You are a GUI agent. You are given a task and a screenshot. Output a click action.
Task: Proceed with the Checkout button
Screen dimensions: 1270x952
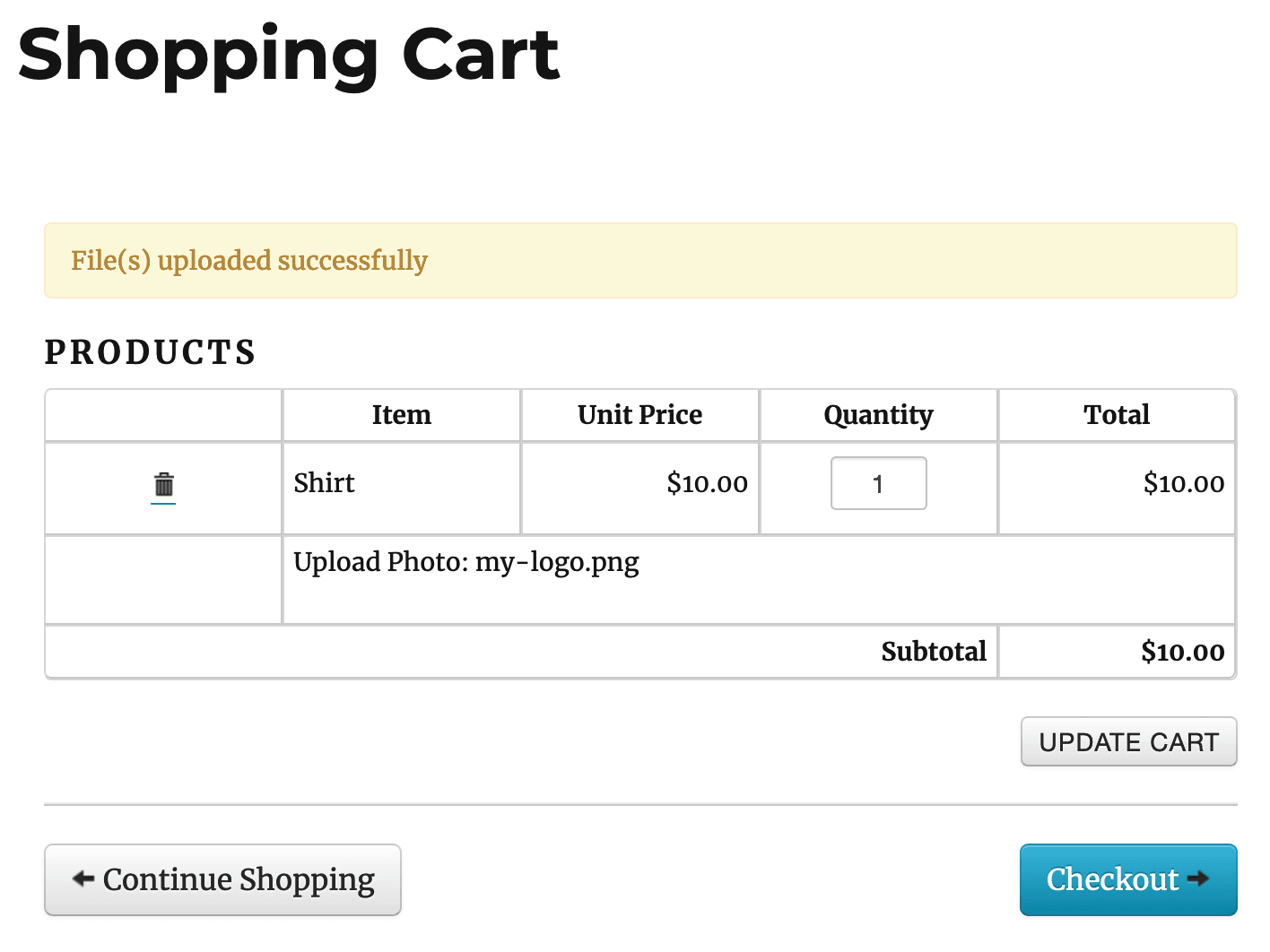pyautogui.click(x=1128, y=879)
